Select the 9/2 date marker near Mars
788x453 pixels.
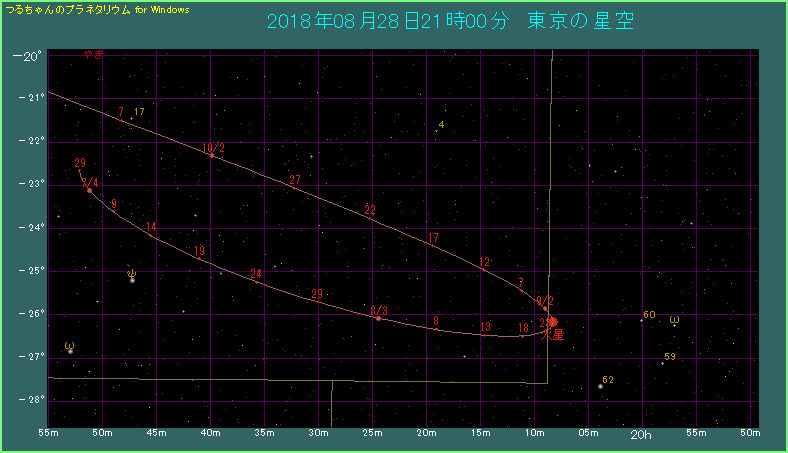coord(544,301)
